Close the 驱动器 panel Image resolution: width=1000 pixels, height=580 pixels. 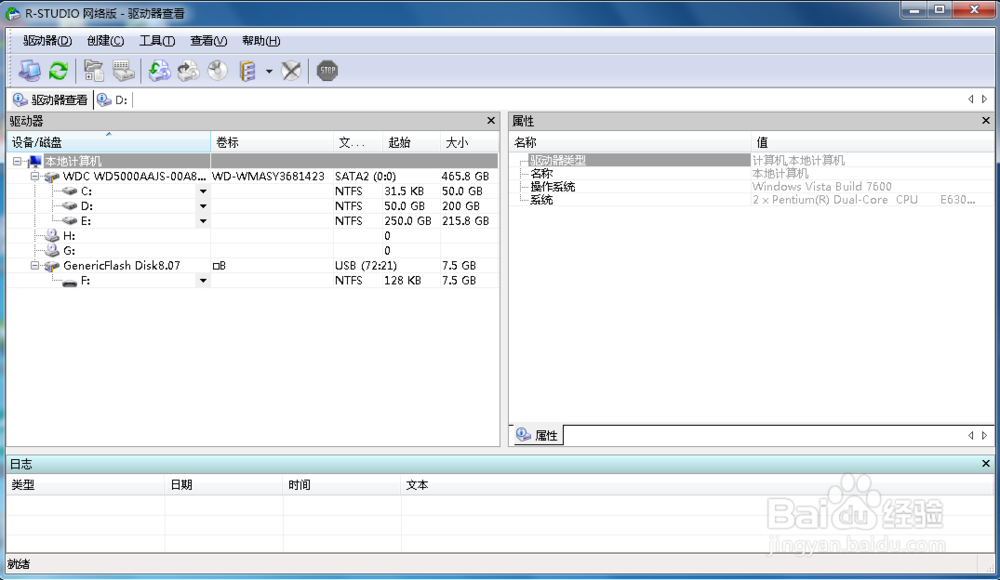point(490,120)
